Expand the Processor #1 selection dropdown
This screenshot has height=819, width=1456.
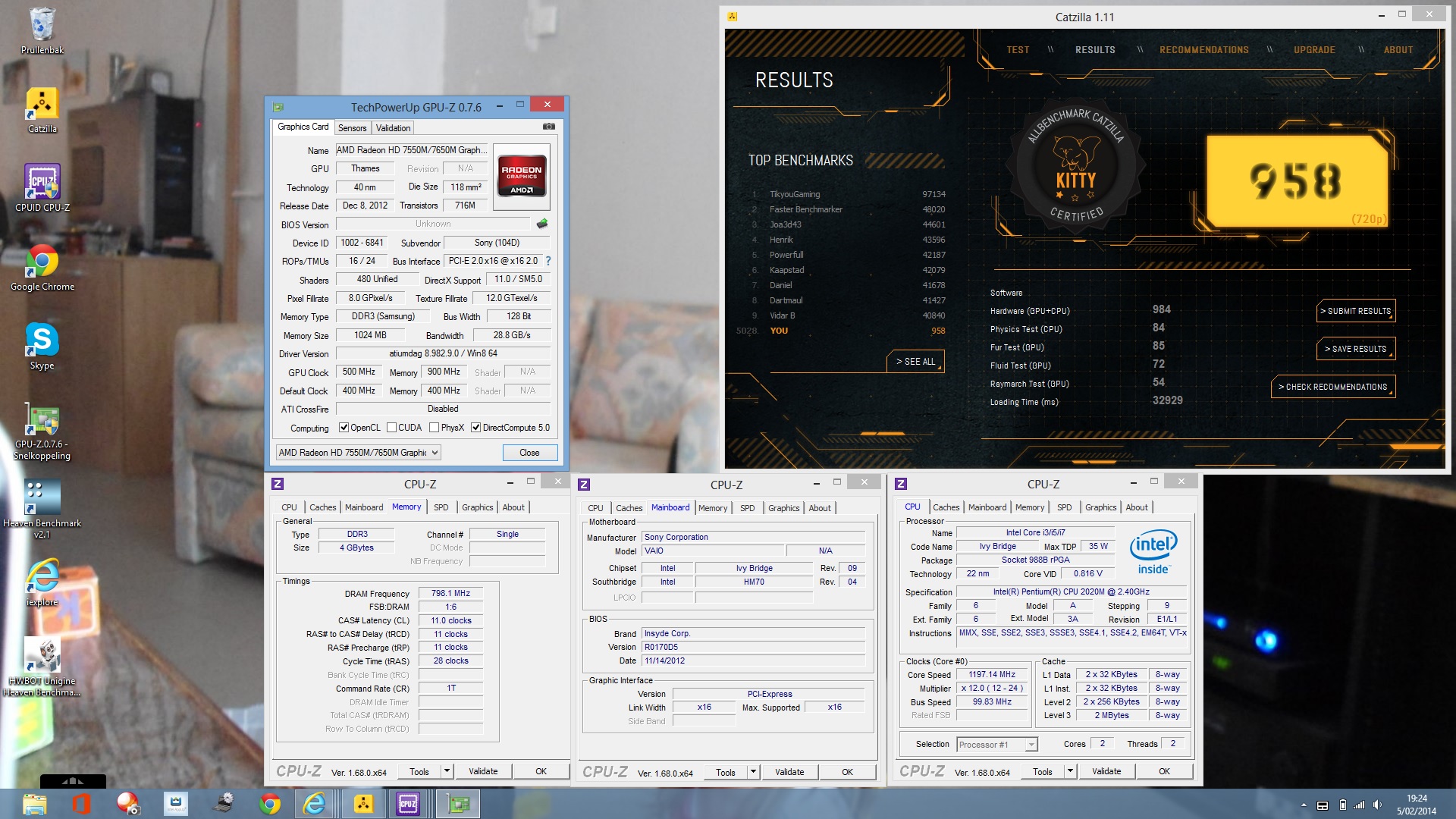[x=1031, y=745]
